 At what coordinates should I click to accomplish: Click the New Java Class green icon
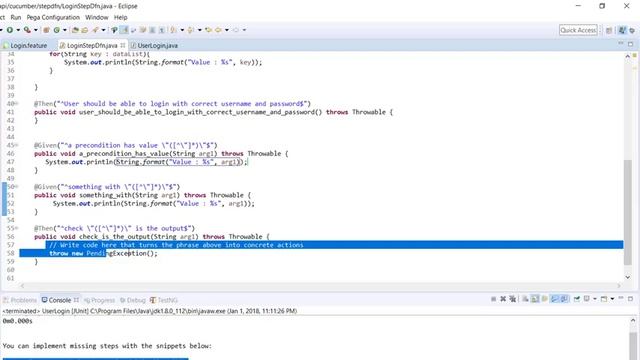pyautogui.click(x=56, y=30)
